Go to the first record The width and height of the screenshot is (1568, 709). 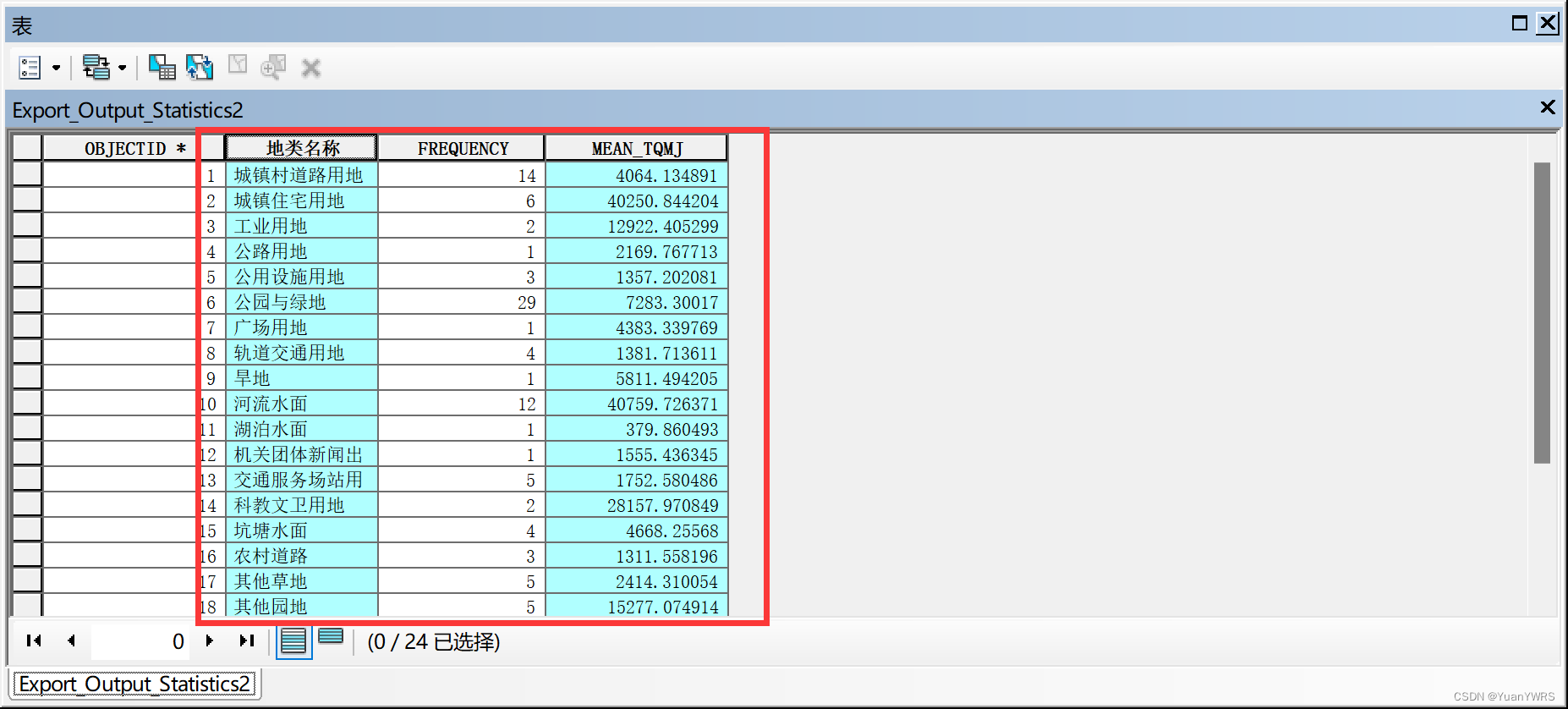click(34, 640)
